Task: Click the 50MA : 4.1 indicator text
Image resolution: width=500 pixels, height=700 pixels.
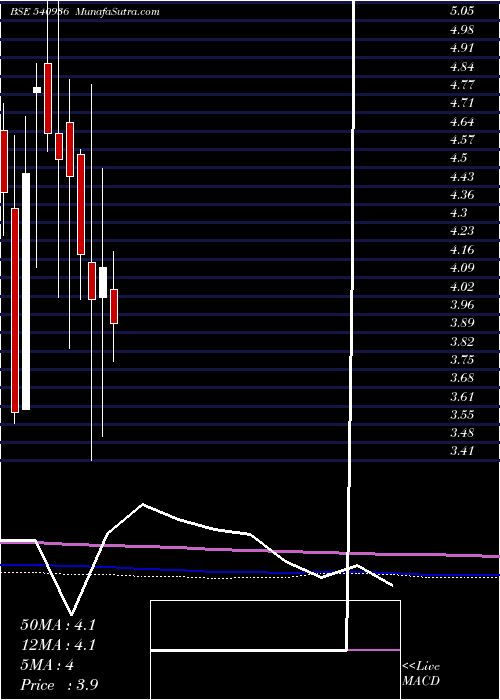Action: [x=58, y=625]
